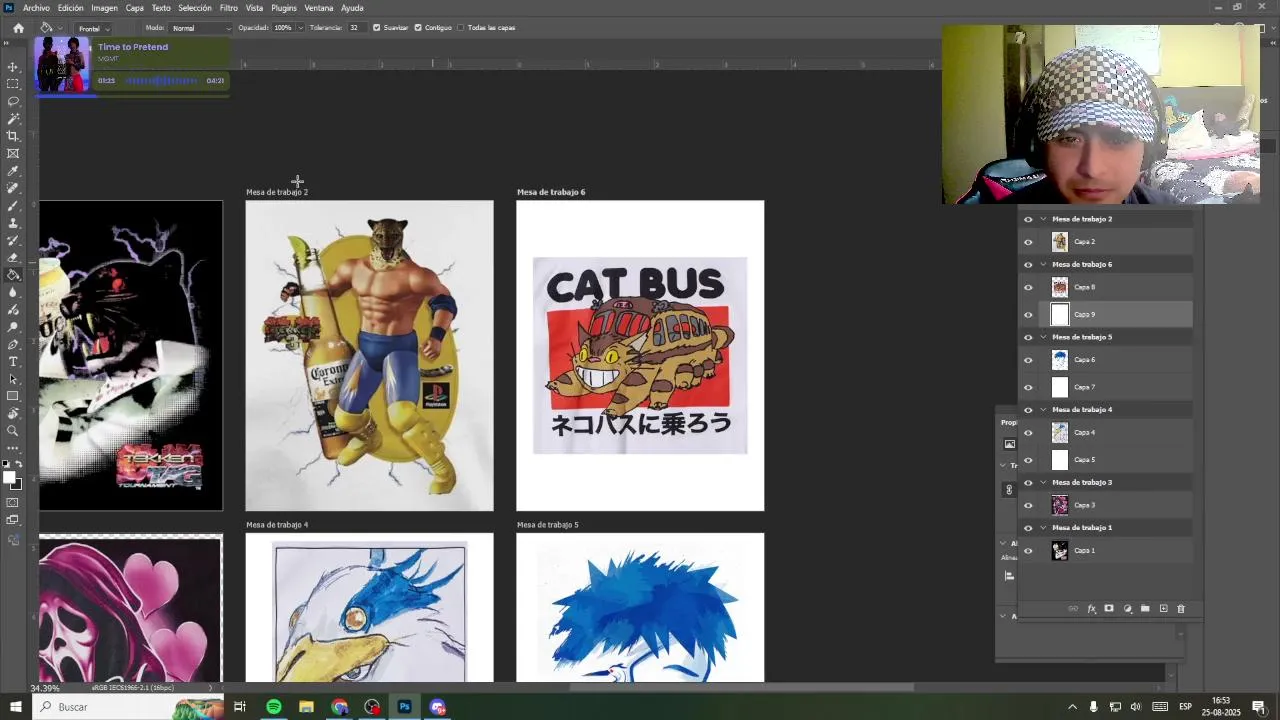Hide Capa 2 layer visibility
1280x720 pixels.
point(1028,242)
